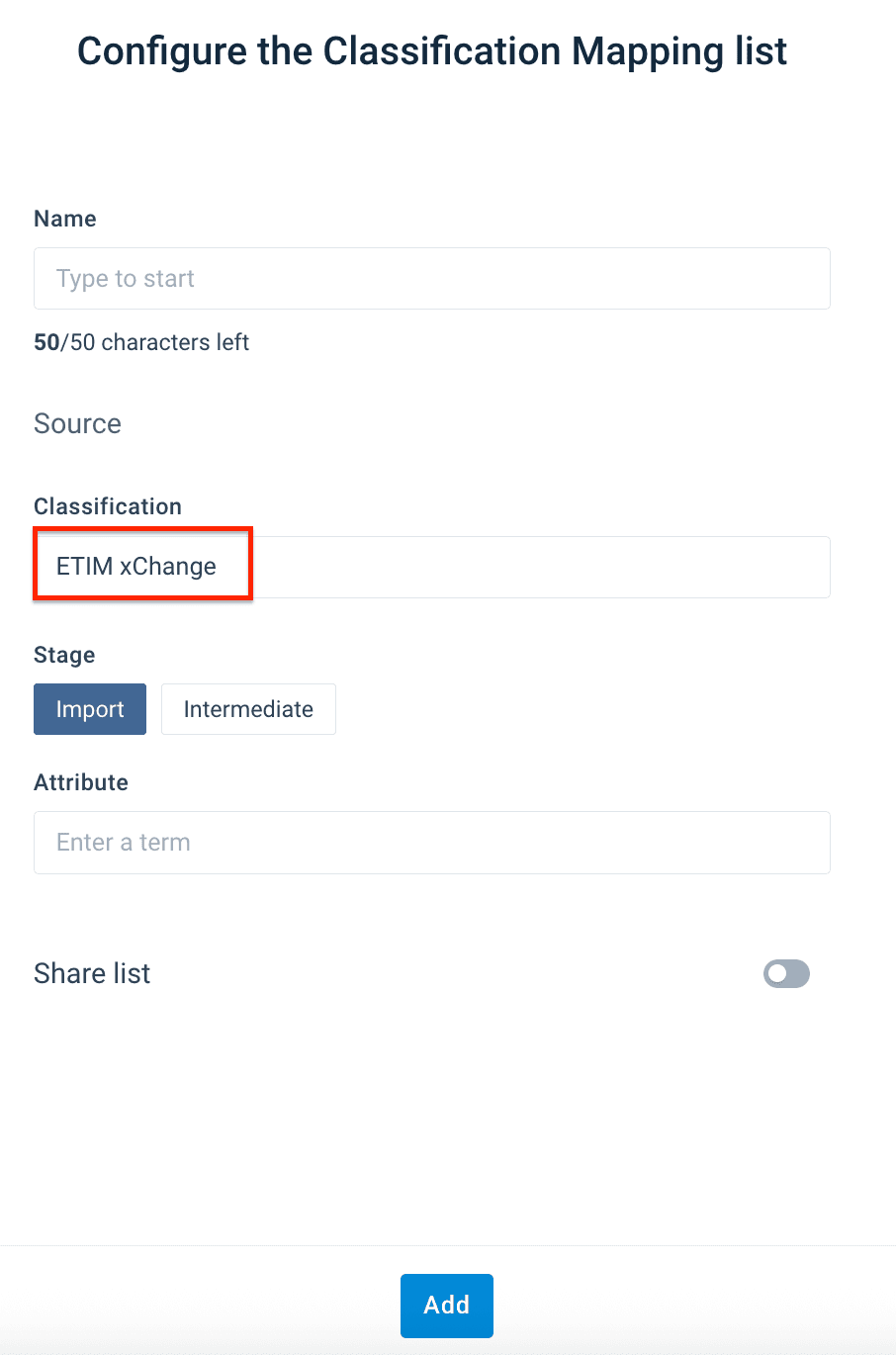Select the Import stage option
The image size is (896, 1355).
[90, 709]
